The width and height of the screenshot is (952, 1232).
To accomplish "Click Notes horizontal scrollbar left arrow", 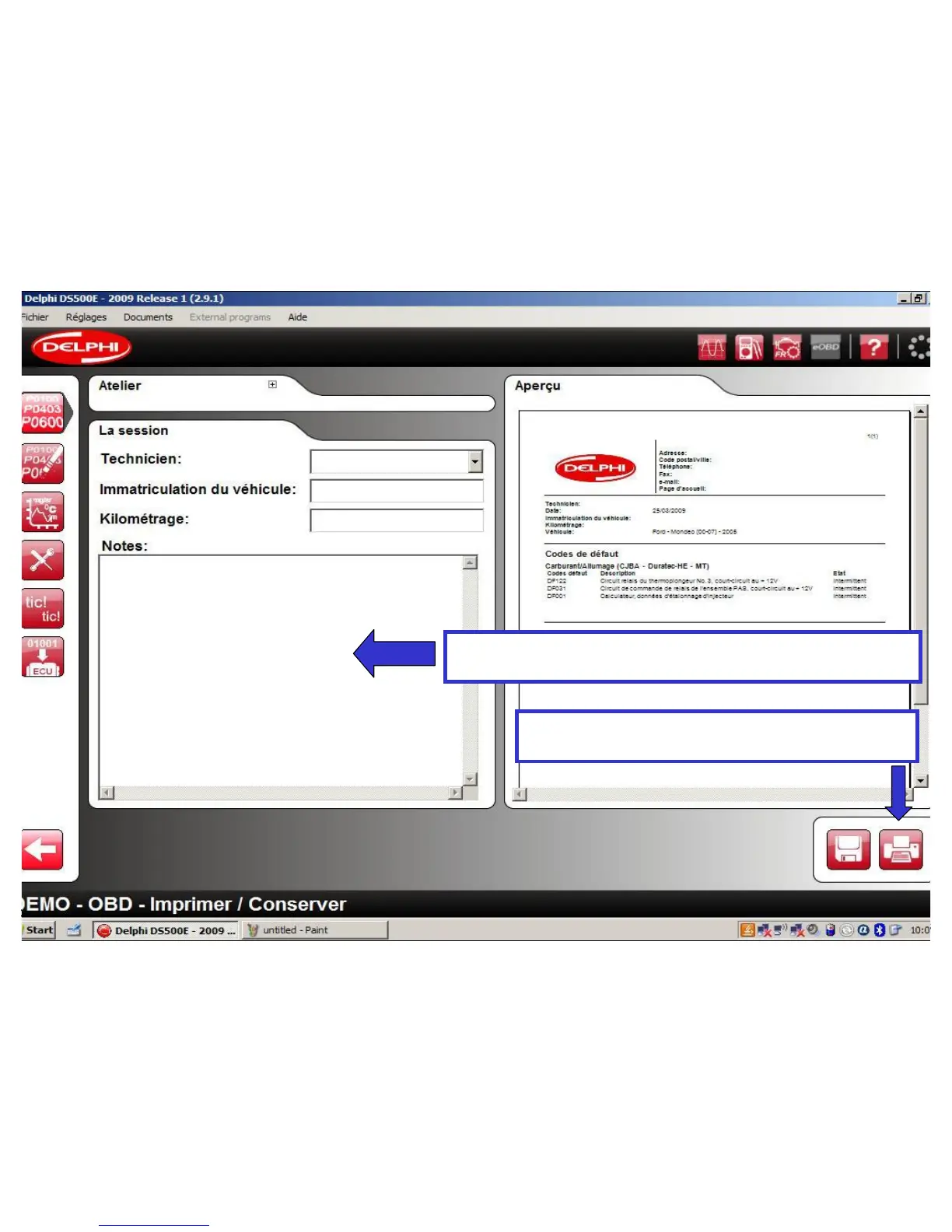I will pyautogui.click(x=107, y=793).
